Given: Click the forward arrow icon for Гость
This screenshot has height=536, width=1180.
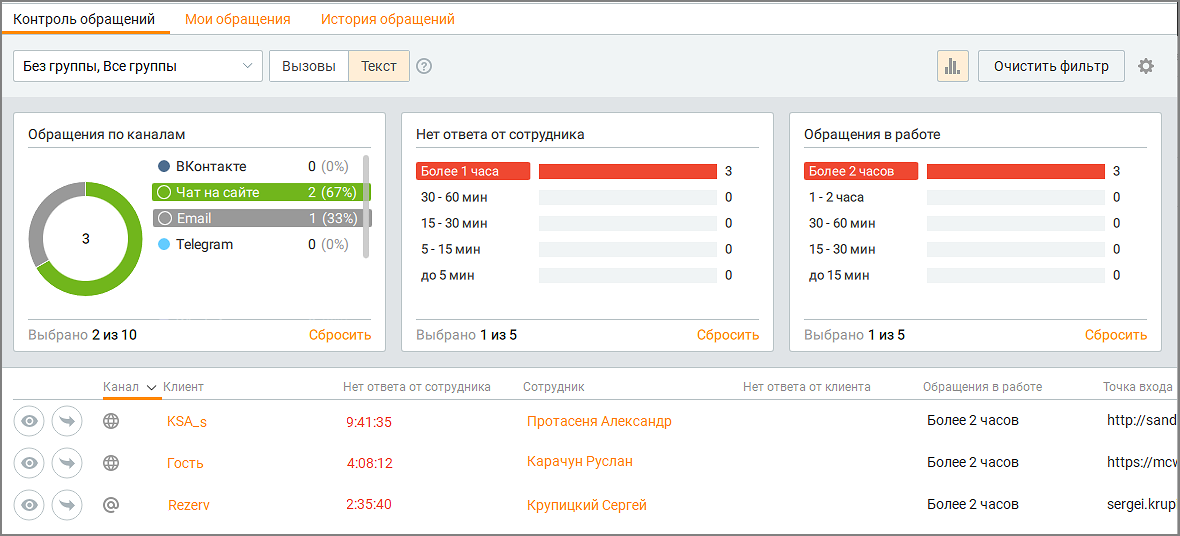Looking at the screenshot, I should coord(67,463).
